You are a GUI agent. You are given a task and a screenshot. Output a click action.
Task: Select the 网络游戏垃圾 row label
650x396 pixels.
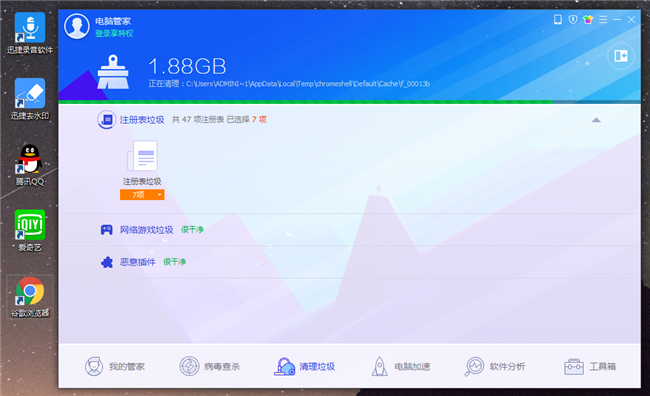pos(146,229)
